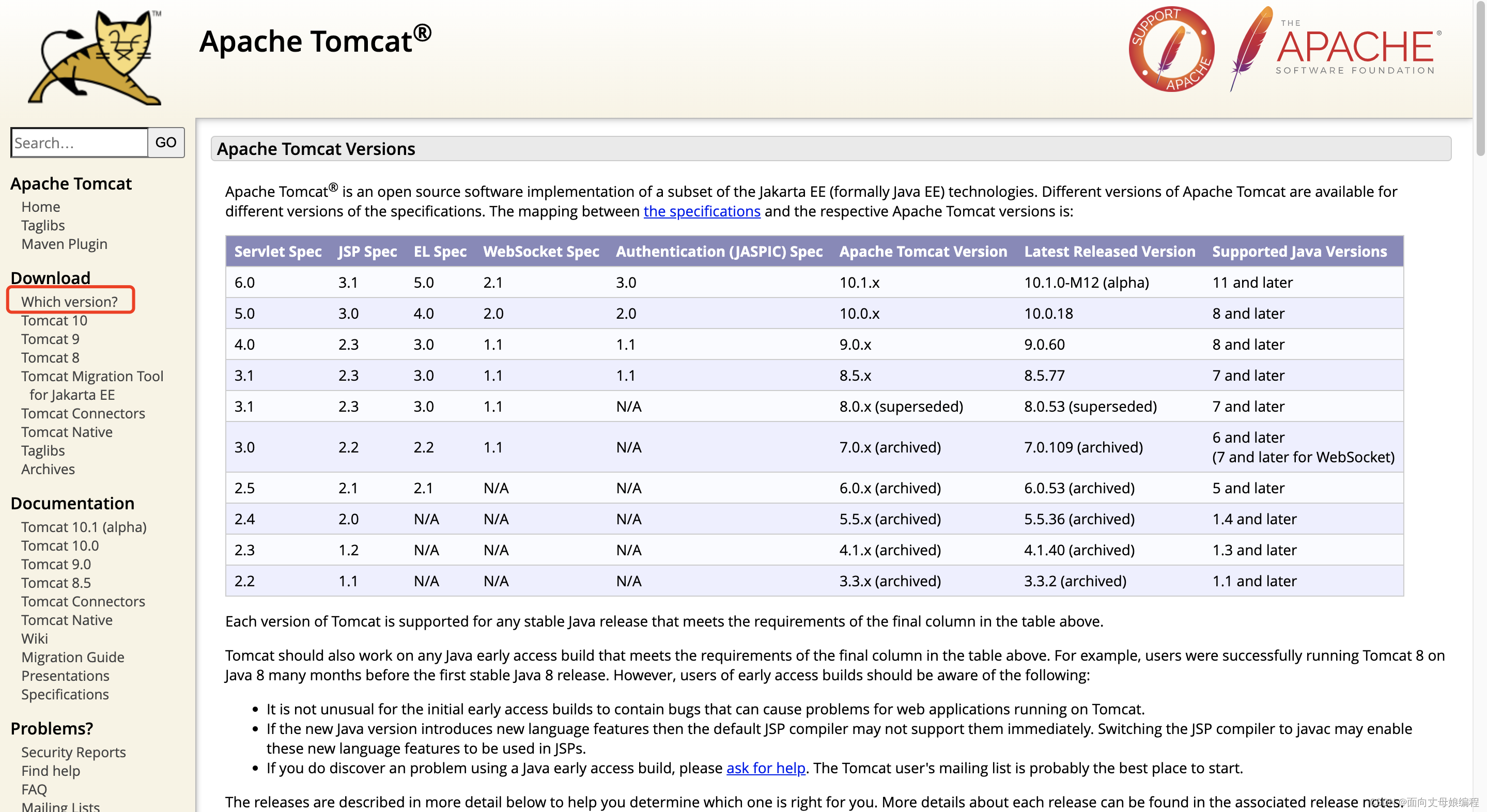The width and height of the screenshot is (1487, 812).
Task: Click the Authentication (JASPIC) Spec header
Action: point(719,251)
